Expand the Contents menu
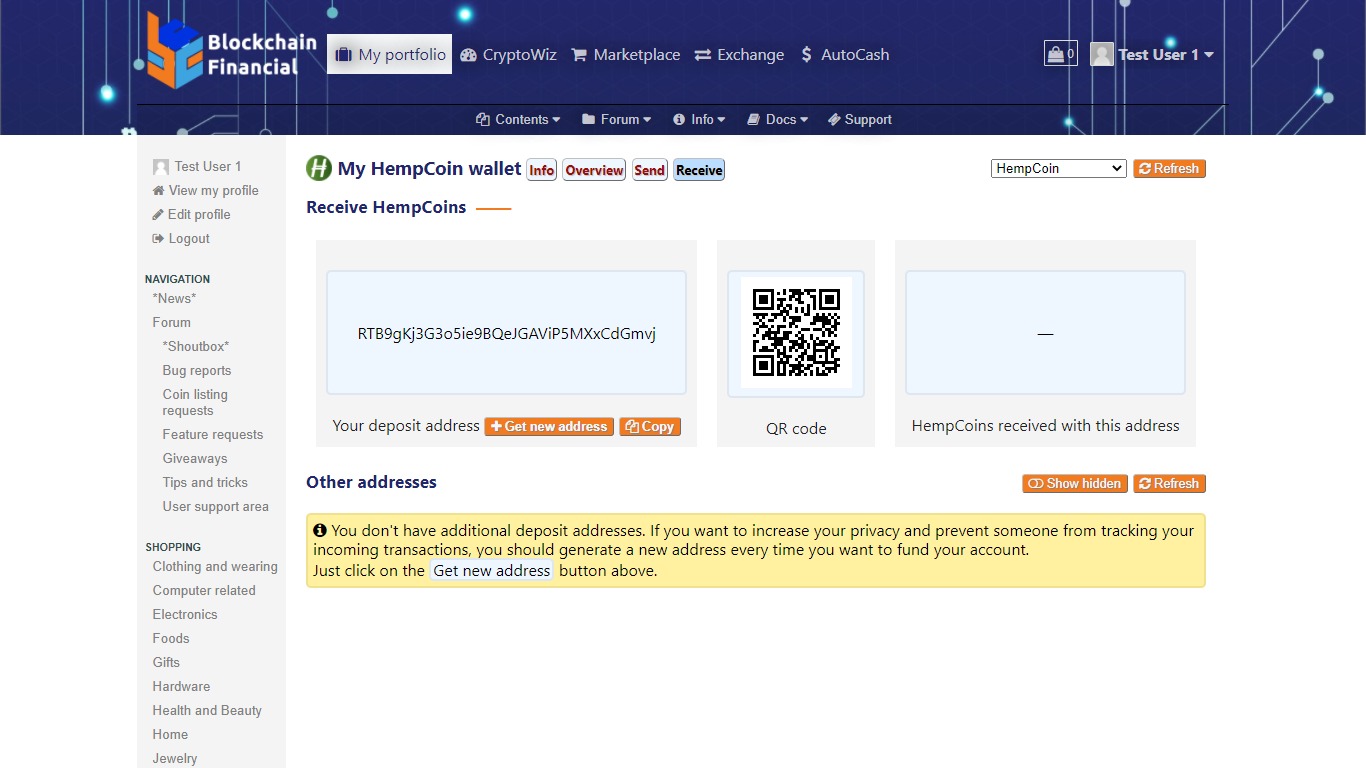This screenshot has height=768, width=1366. tap(518, 120)
